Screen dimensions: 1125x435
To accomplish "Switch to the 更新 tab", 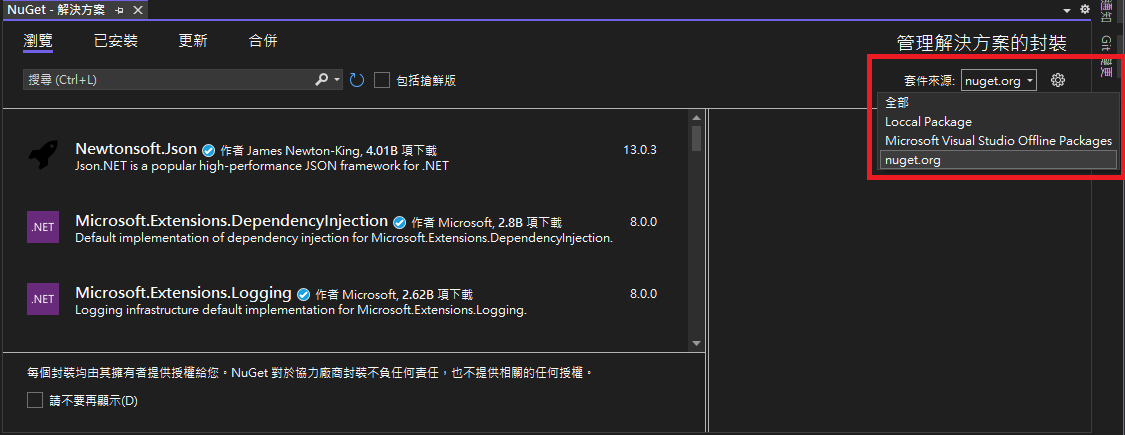I will 193,41.
